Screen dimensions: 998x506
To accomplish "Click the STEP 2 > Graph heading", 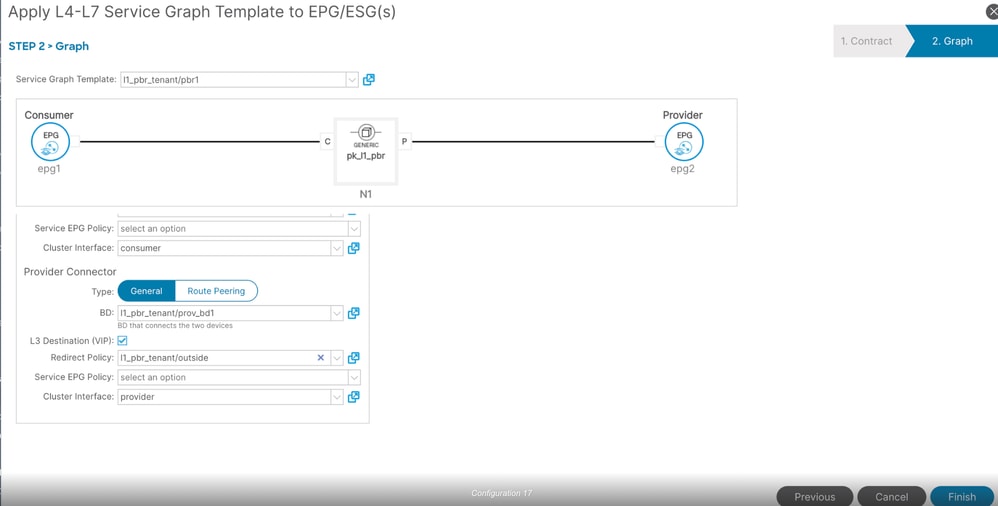I will [48, 46].
